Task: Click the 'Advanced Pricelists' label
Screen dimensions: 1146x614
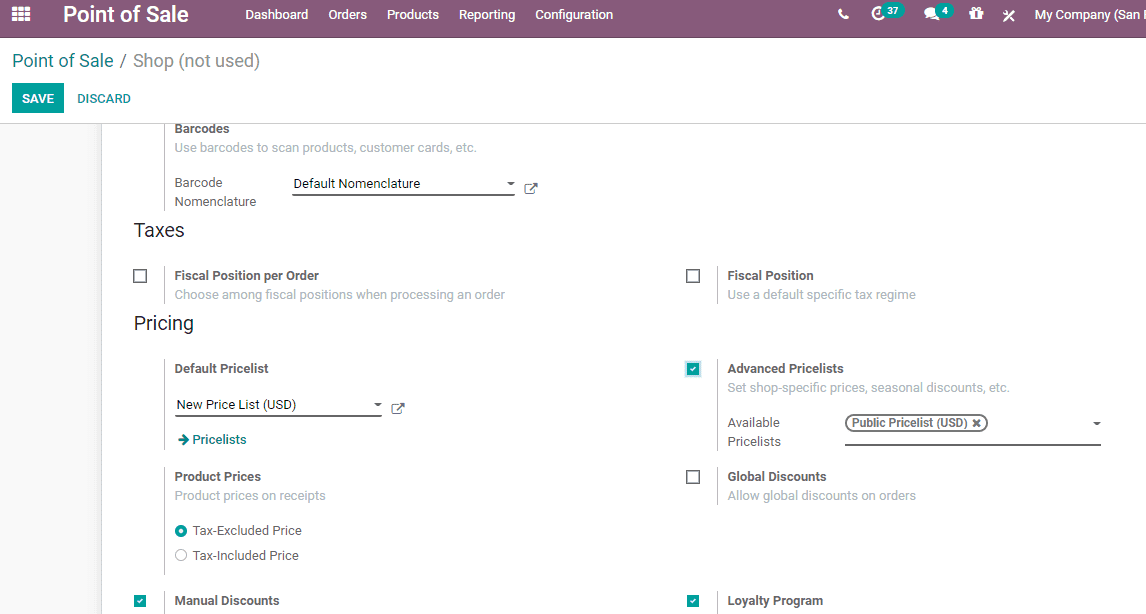Action: [x=785, y=368]
